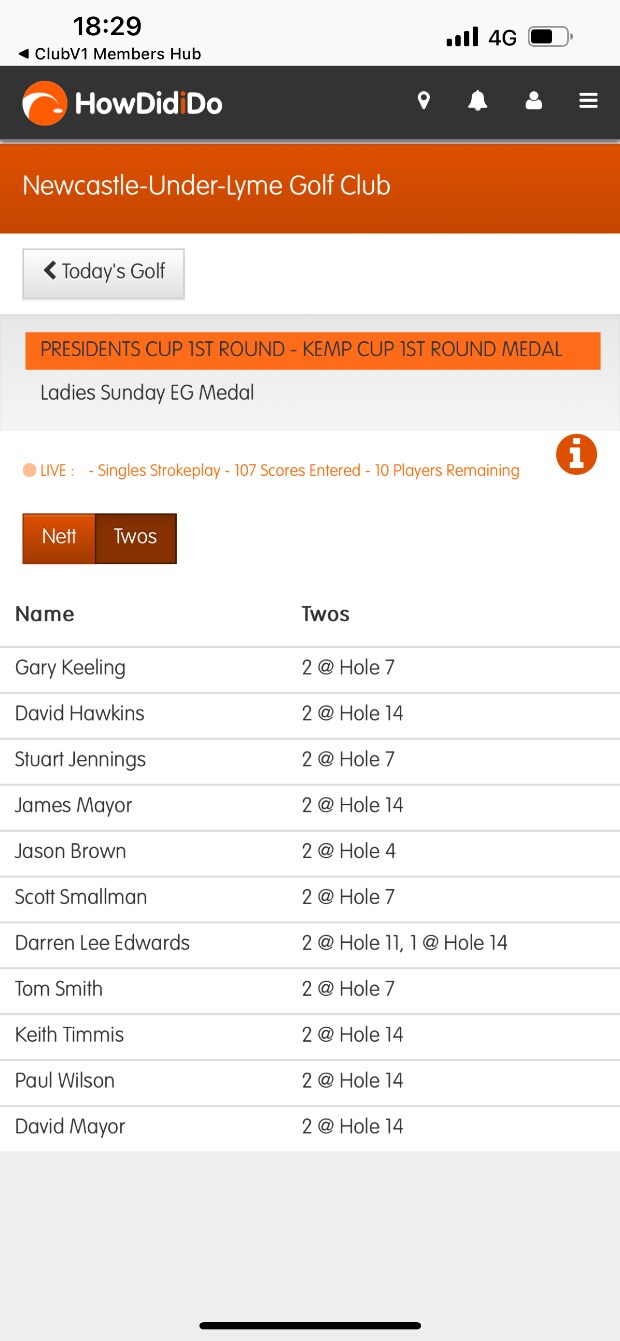
Task: Open the hamburger menu
Action: coord(588,101)
